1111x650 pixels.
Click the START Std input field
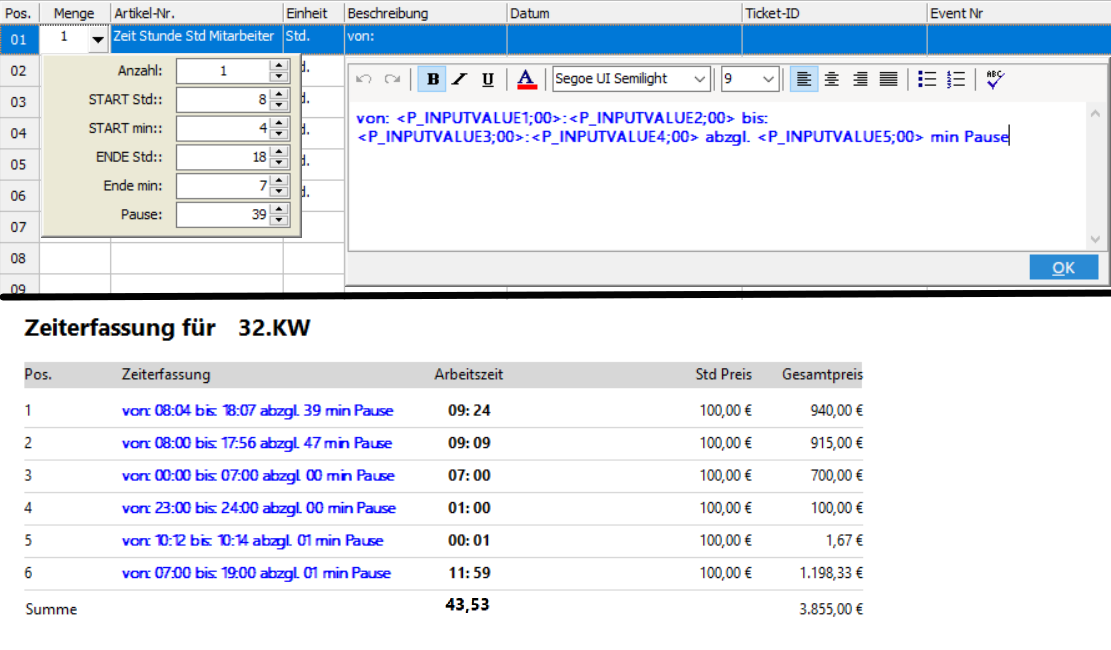[x=223, y=100]
